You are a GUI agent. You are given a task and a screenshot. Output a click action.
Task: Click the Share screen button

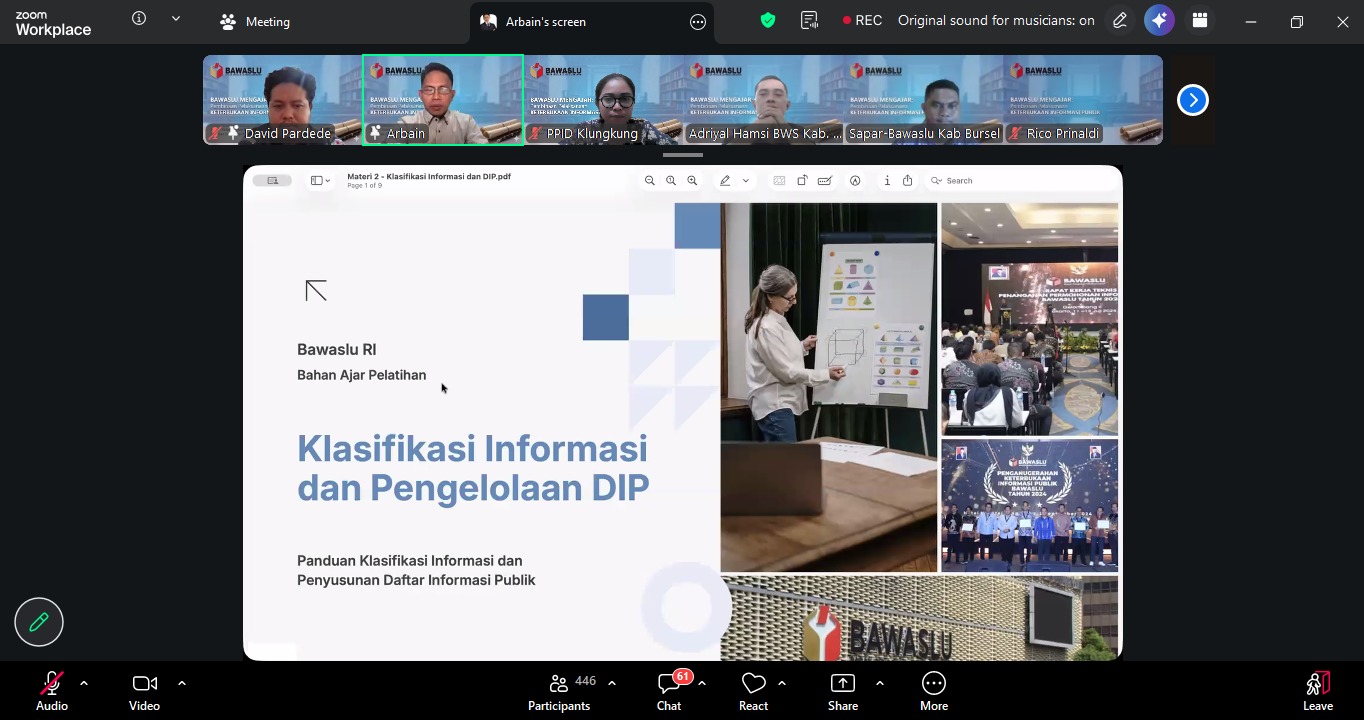coord(843,691)
